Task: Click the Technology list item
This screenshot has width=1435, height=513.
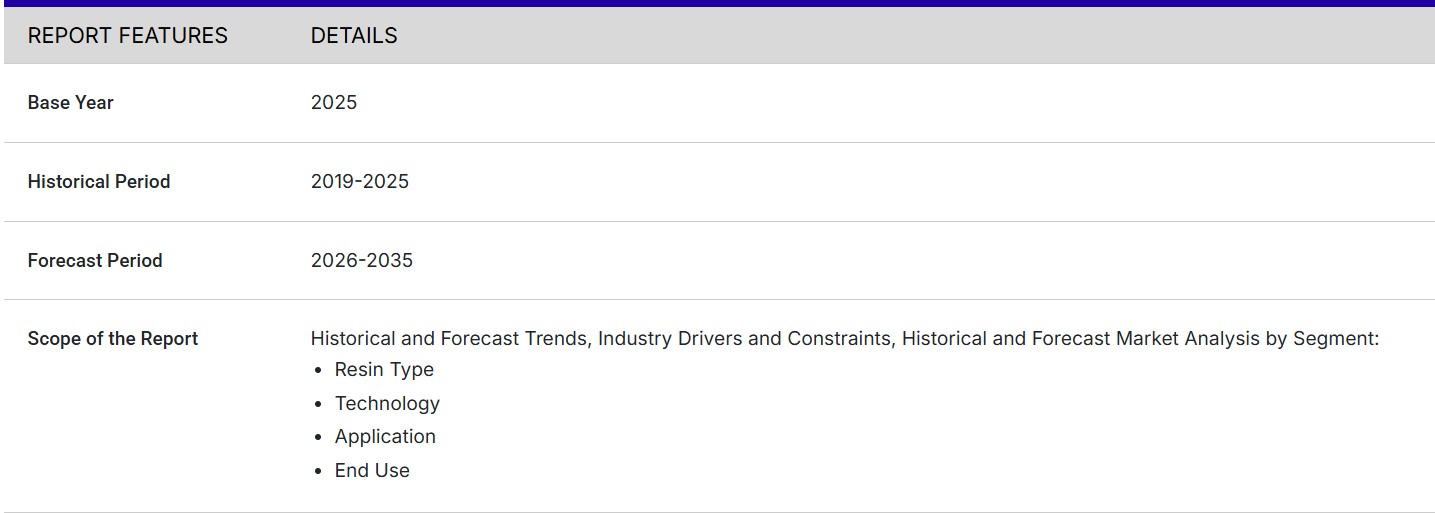Action: tap(387, 404)
